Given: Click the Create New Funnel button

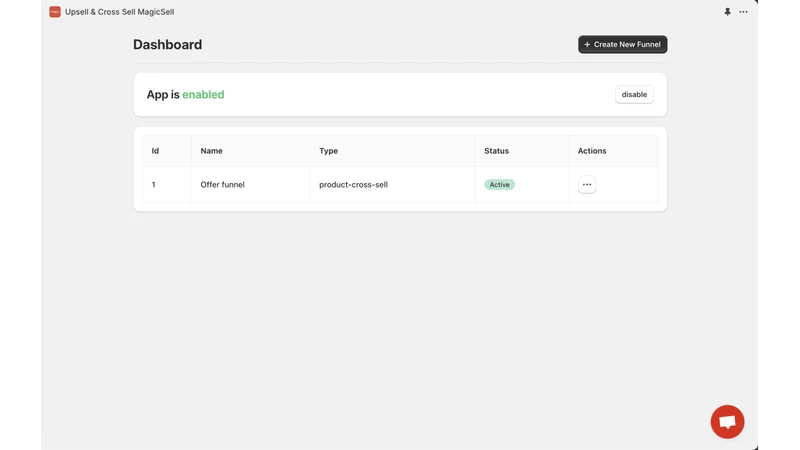Looking at the screenshot, I should coord(622,44).
